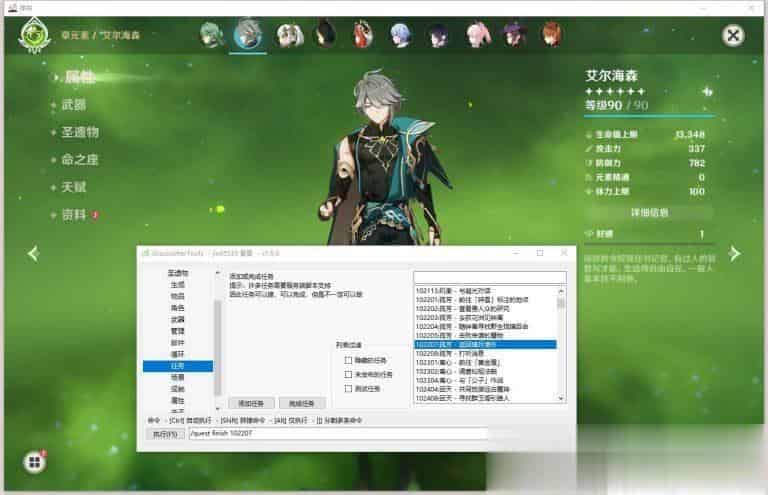Select the 角色 page in tool sidebar

pos(177,308)
